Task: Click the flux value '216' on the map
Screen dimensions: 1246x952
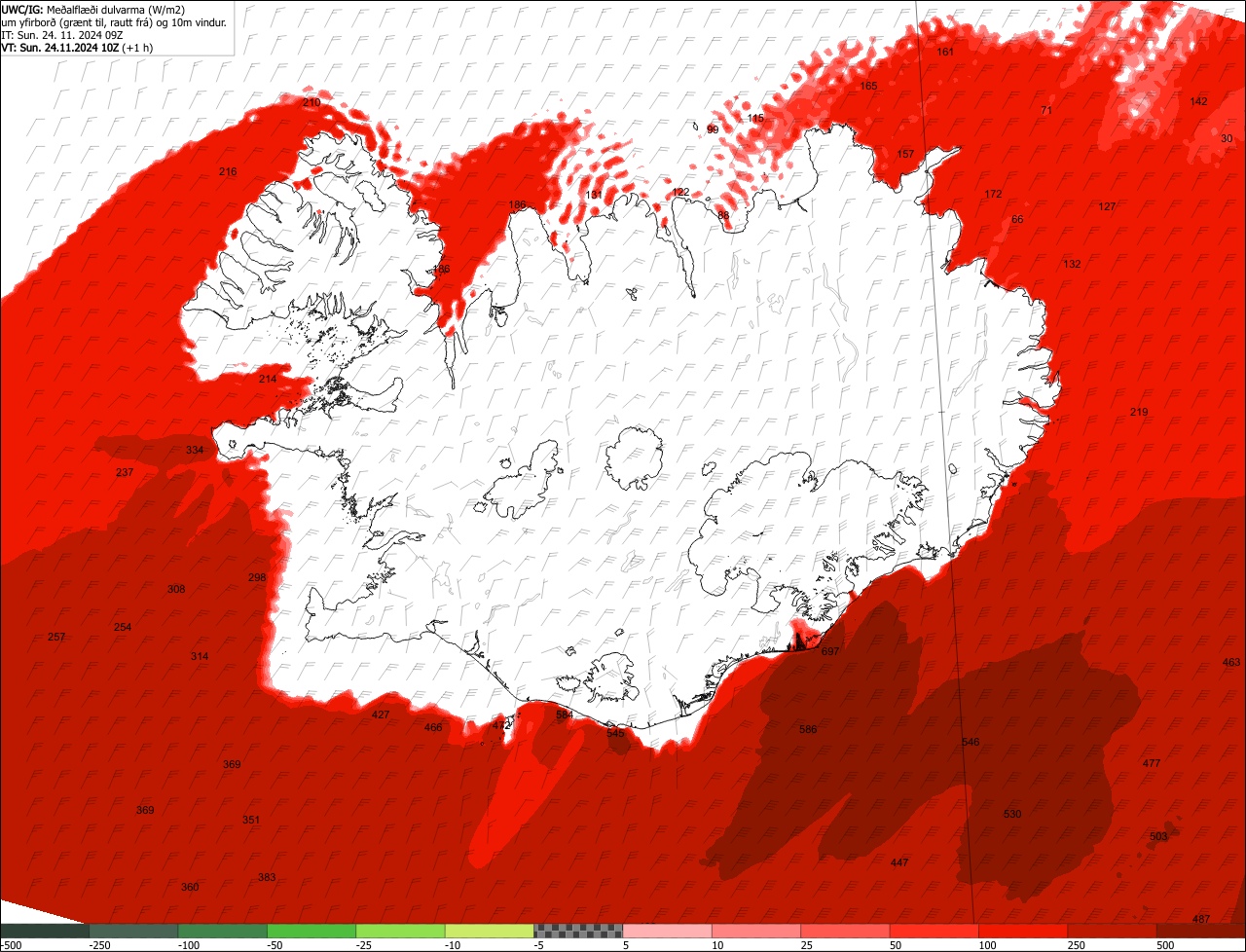Action: pyautogui.click(x=228, y=171)
